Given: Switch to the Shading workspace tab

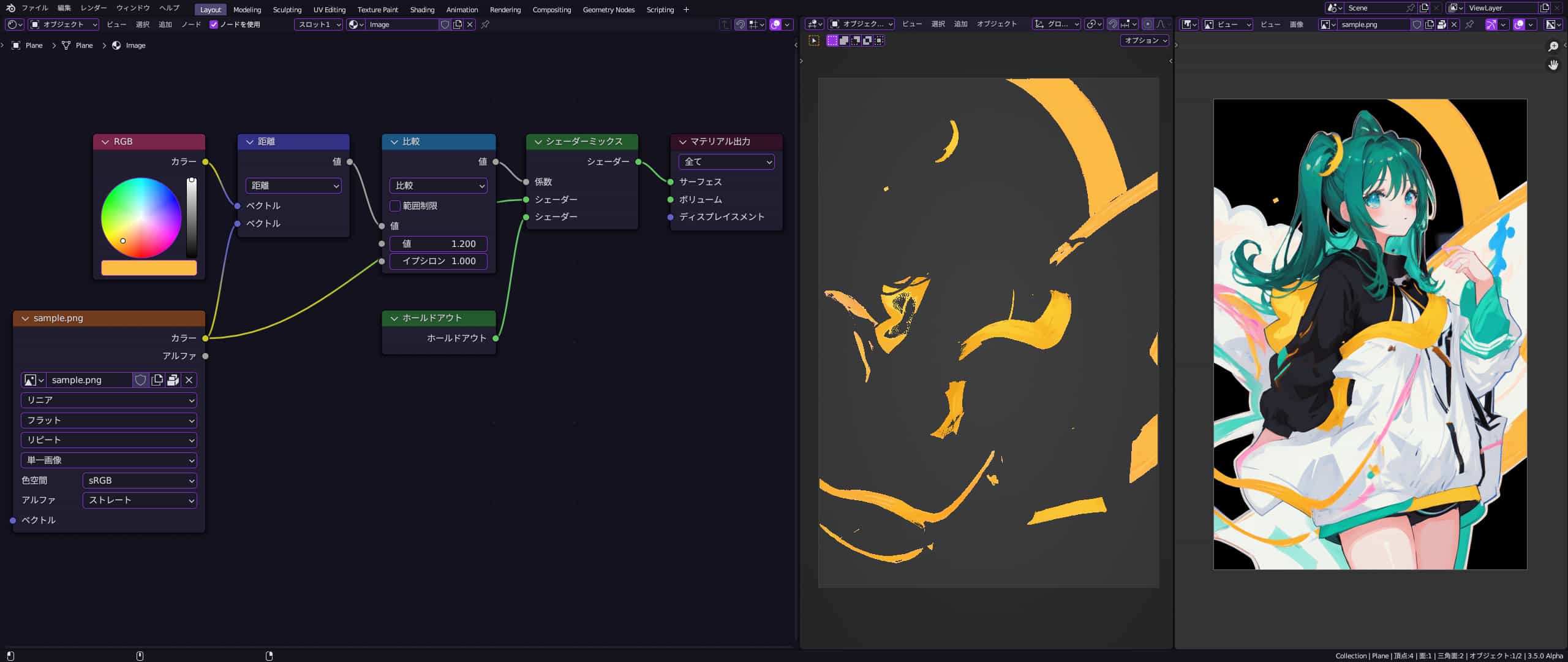Looking at the screenshot, I should tap(421, 10).
